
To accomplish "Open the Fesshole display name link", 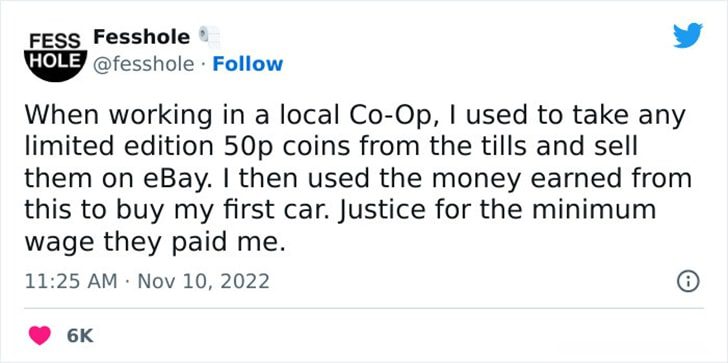I will [142, 37].
